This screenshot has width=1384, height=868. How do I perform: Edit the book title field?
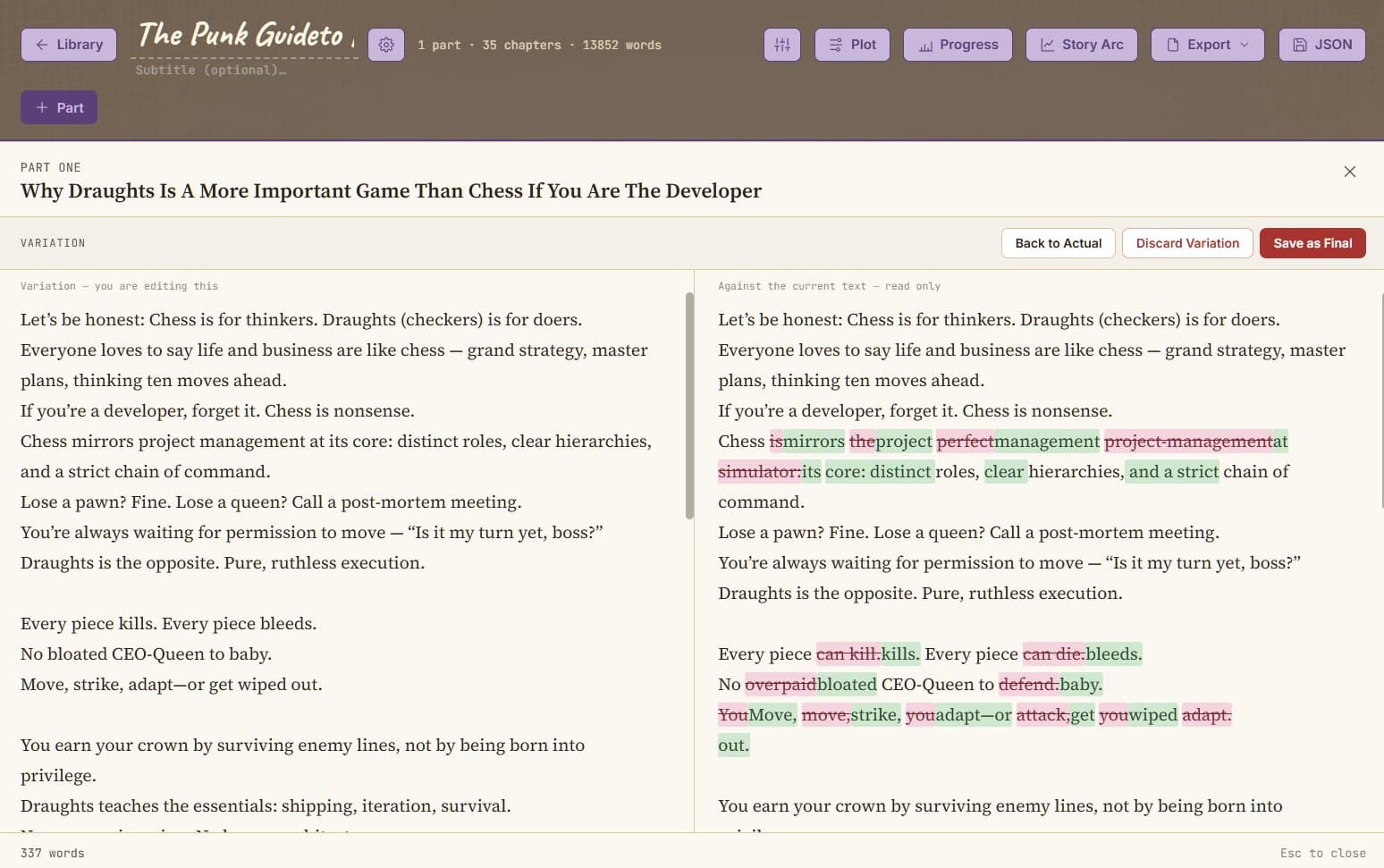point(247,36)
